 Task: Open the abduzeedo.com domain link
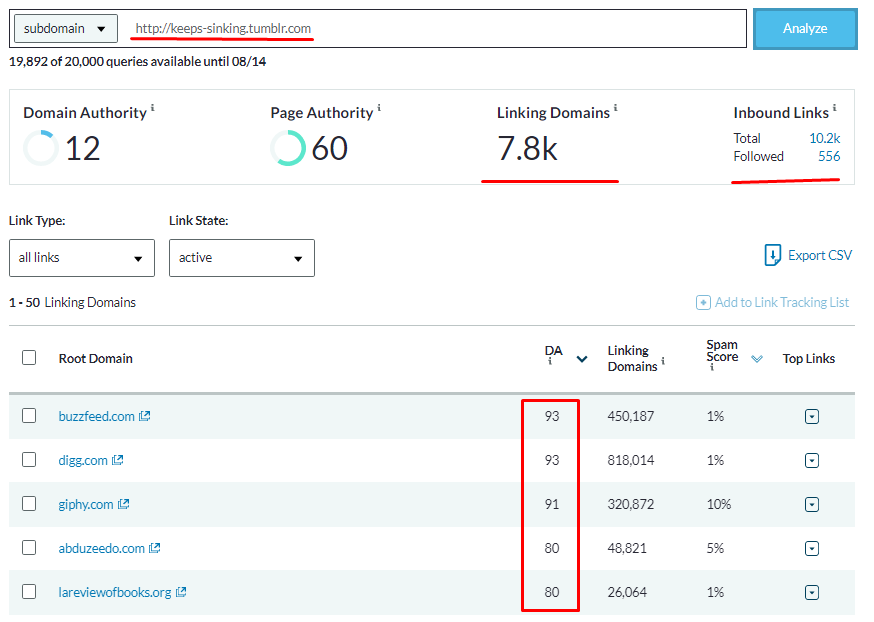coord(101,548)
